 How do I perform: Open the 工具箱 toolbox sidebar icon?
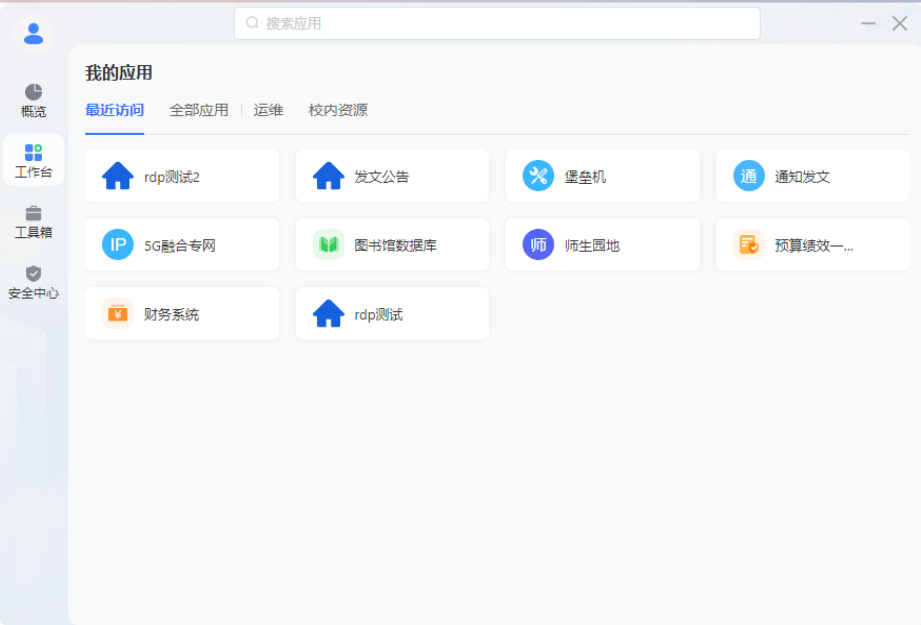(x=33, y=213)
